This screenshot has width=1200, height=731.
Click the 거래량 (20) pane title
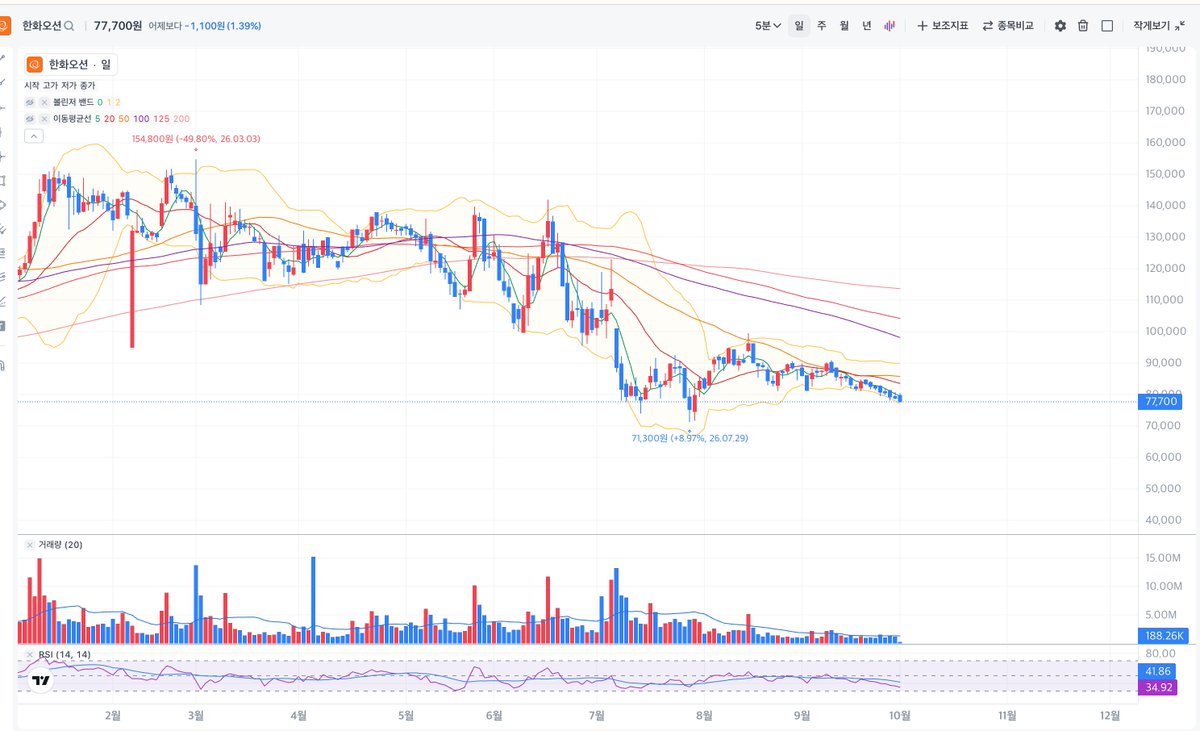60,545
